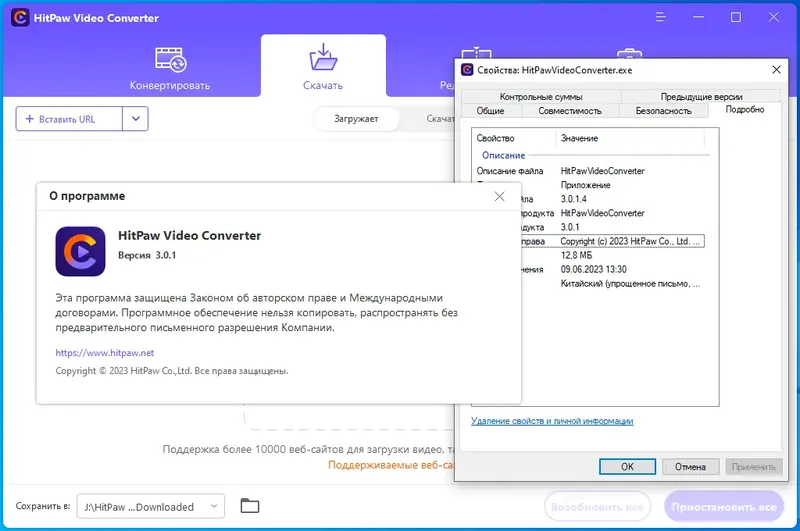Select the product version value 3.0.1

(x=569, y=227)
